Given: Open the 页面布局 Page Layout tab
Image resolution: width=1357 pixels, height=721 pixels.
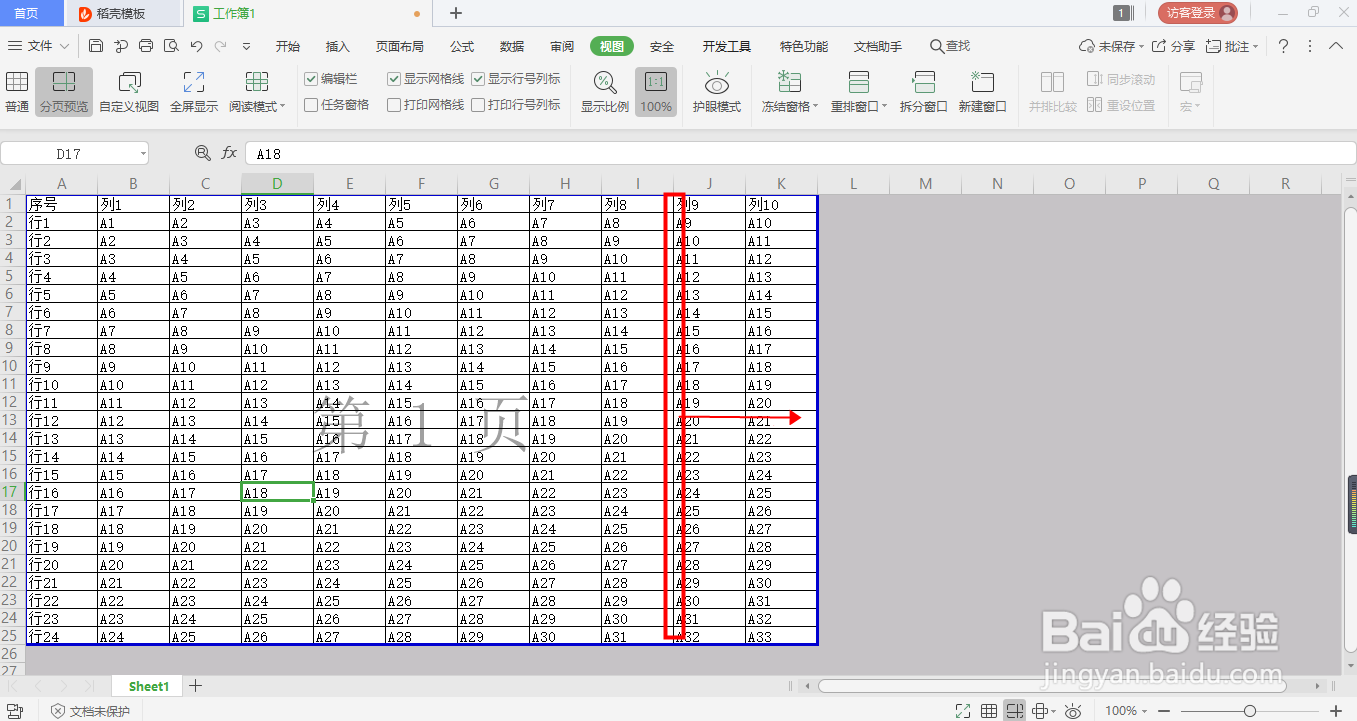Looking at the screenshot, I should pyautogui.click(x=400, y=47).
